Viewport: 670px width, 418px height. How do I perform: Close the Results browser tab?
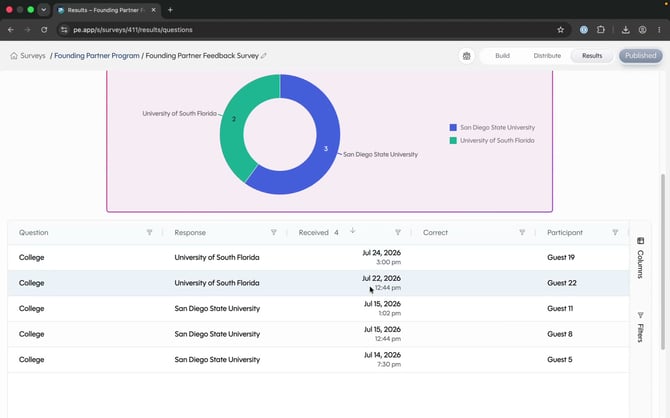(153, 10)
